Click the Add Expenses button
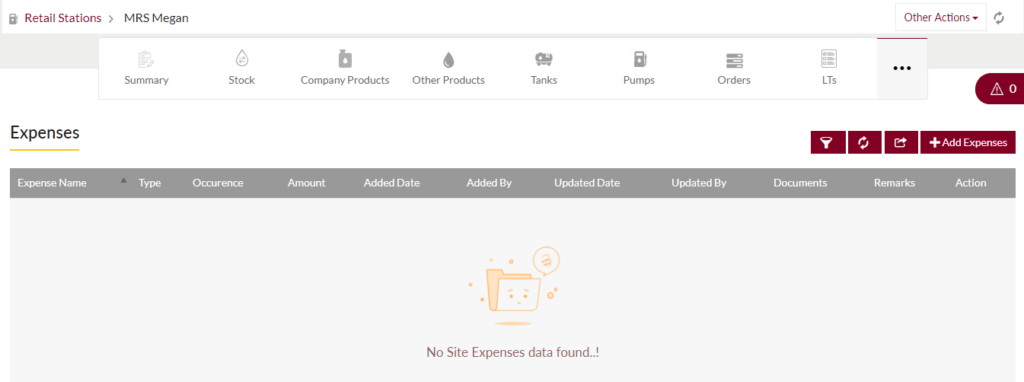The image size is (1024, 382). [x=968, y=142]
